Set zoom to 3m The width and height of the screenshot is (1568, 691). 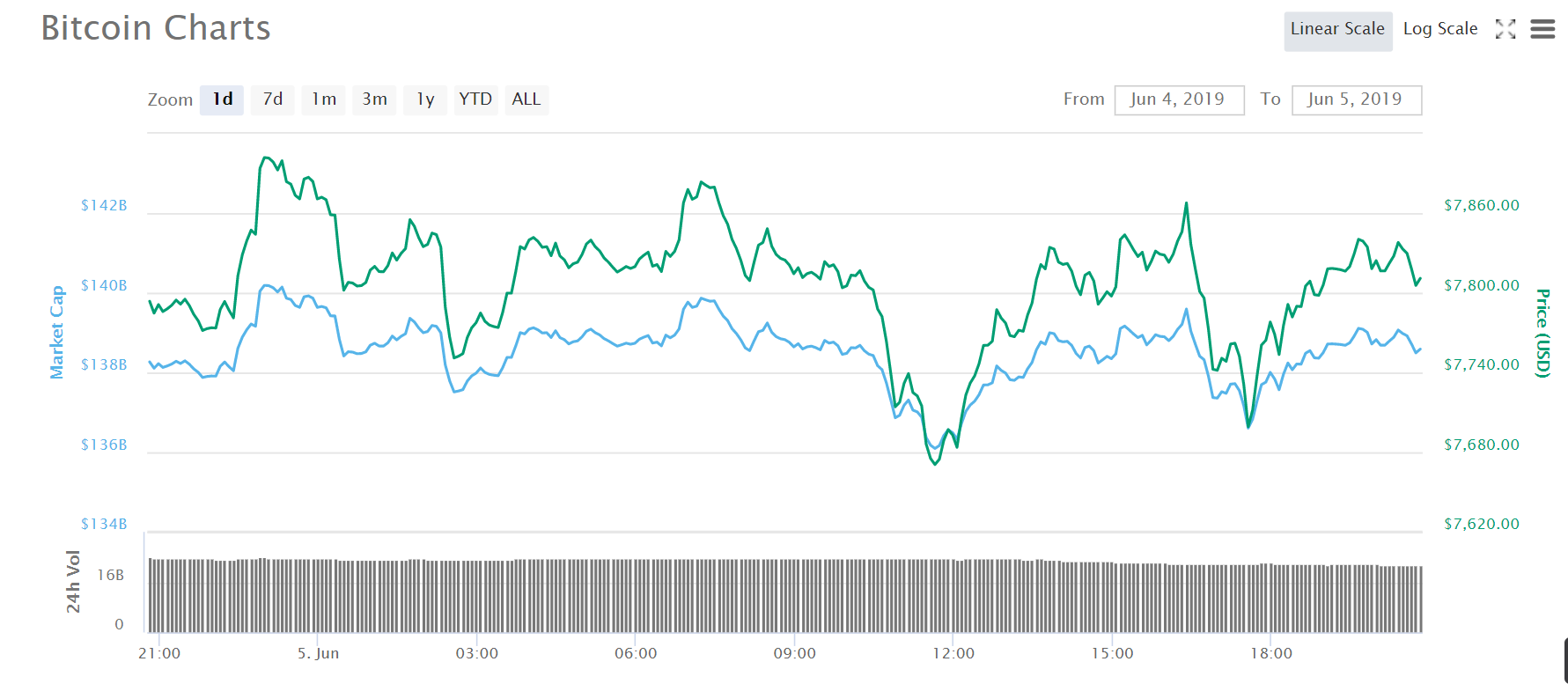pyautogui.click(x=374, y=99)
